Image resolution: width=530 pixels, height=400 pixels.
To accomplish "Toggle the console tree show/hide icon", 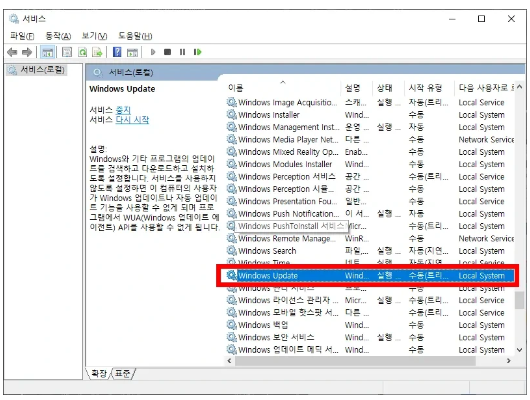I will [x=47, y=52].
